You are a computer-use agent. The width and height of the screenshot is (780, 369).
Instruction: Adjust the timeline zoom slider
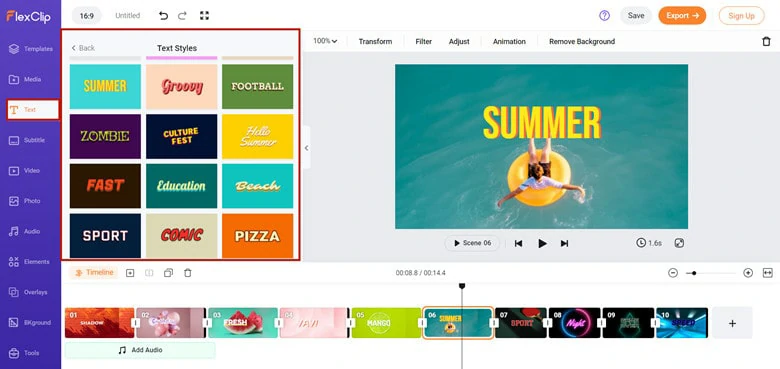(710, 273)
